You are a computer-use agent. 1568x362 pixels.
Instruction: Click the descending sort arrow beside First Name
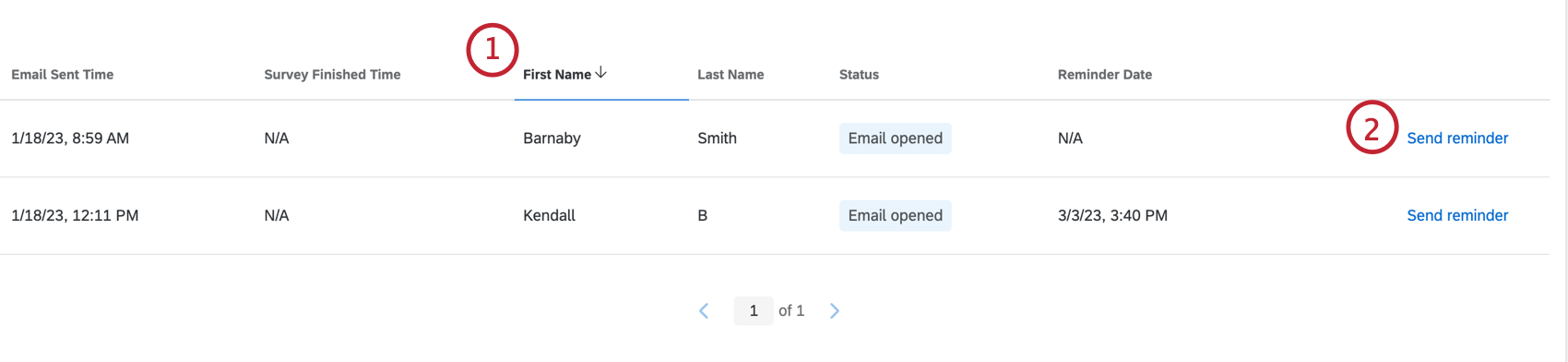point(600,73)
